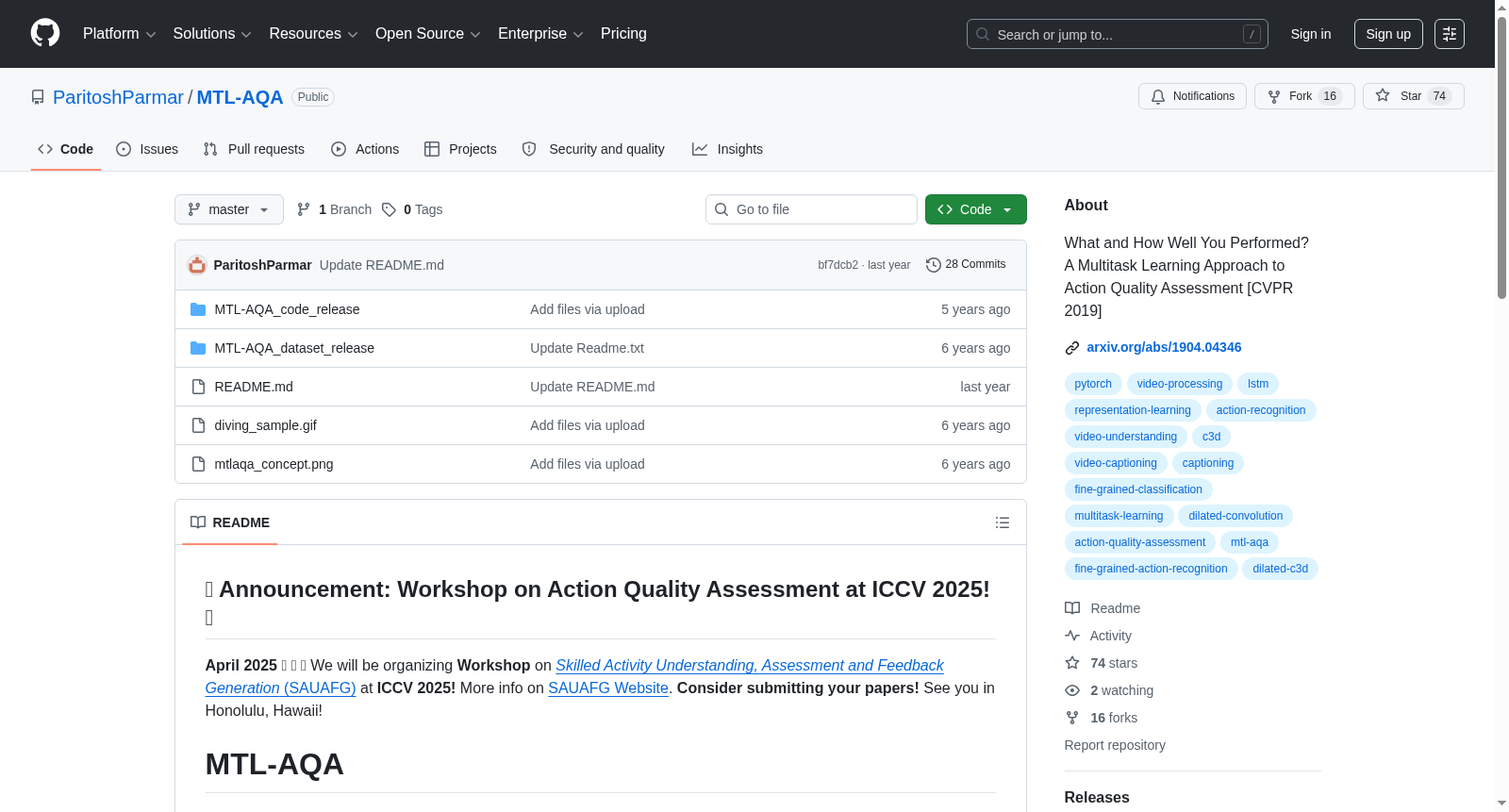Click the book icon on README tab

pos(198,522)
